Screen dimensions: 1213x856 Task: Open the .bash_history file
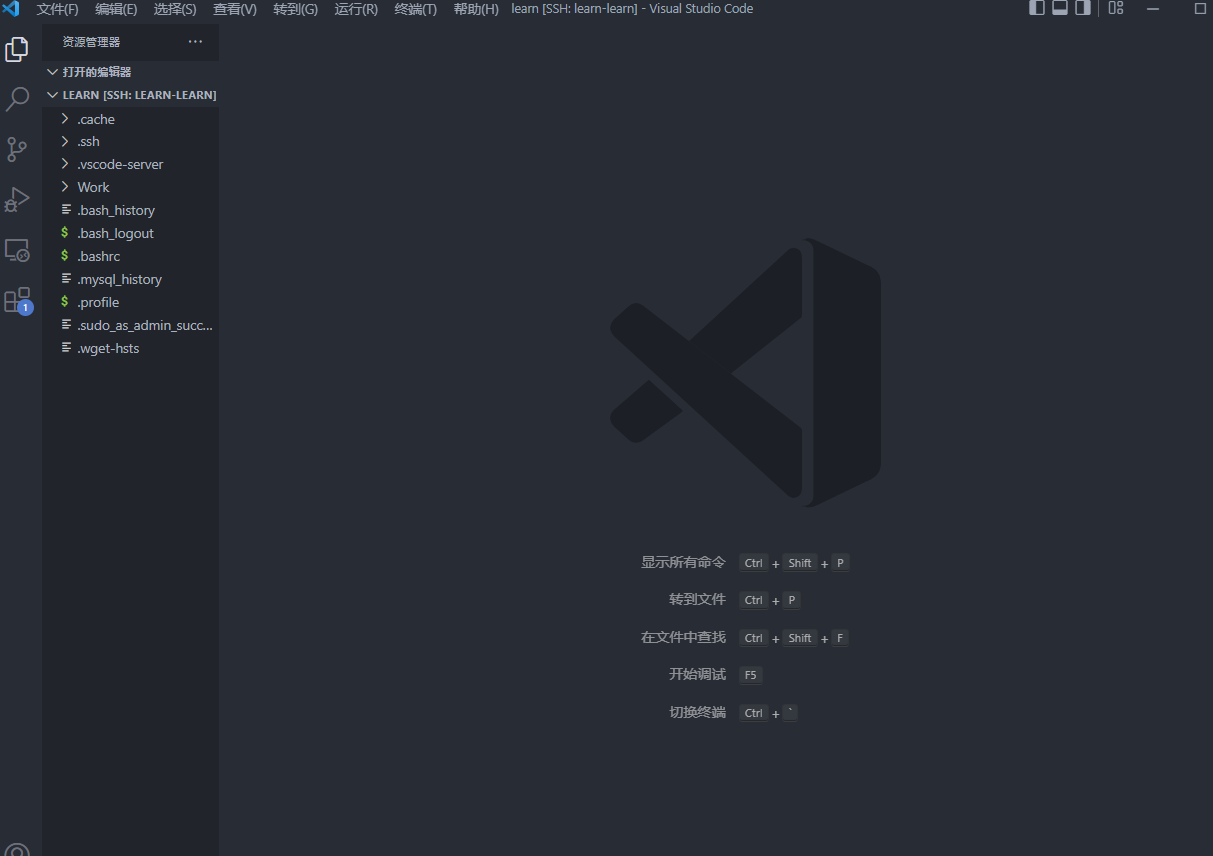click(130, 210)
